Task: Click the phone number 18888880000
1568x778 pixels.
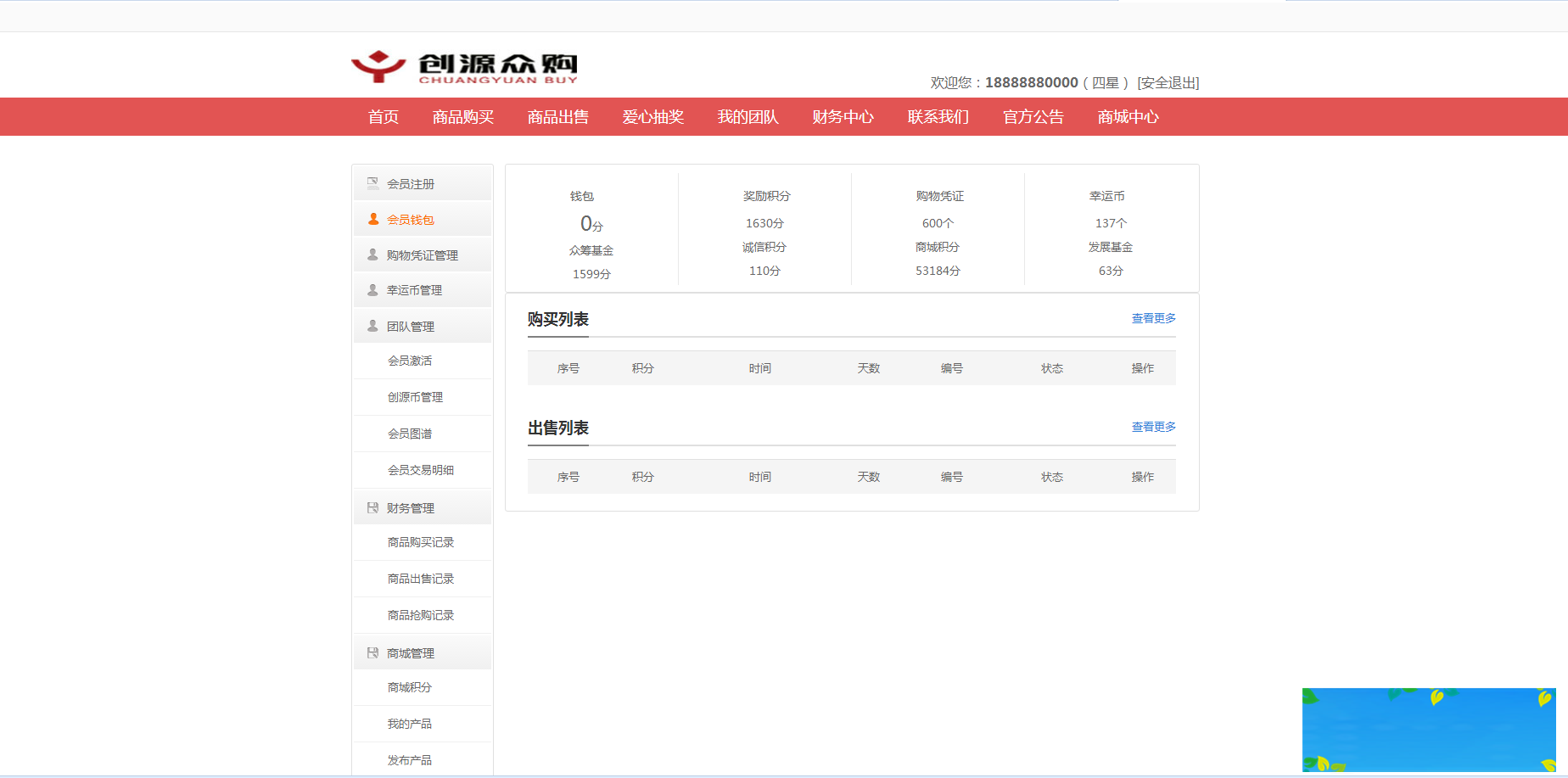Action: pos(1029,82)
